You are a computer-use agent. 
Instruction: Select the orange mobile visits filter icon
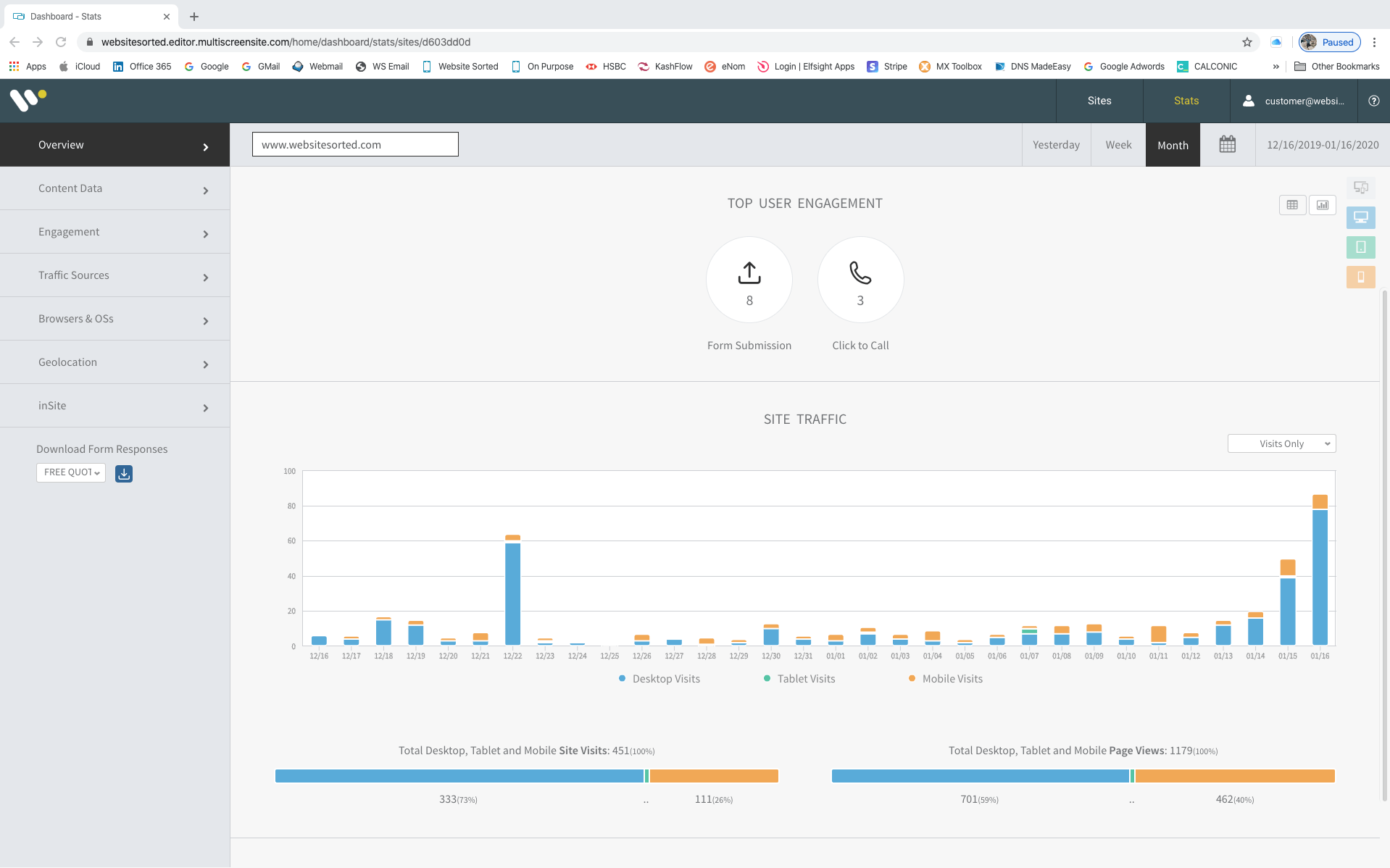(1360, 277)
